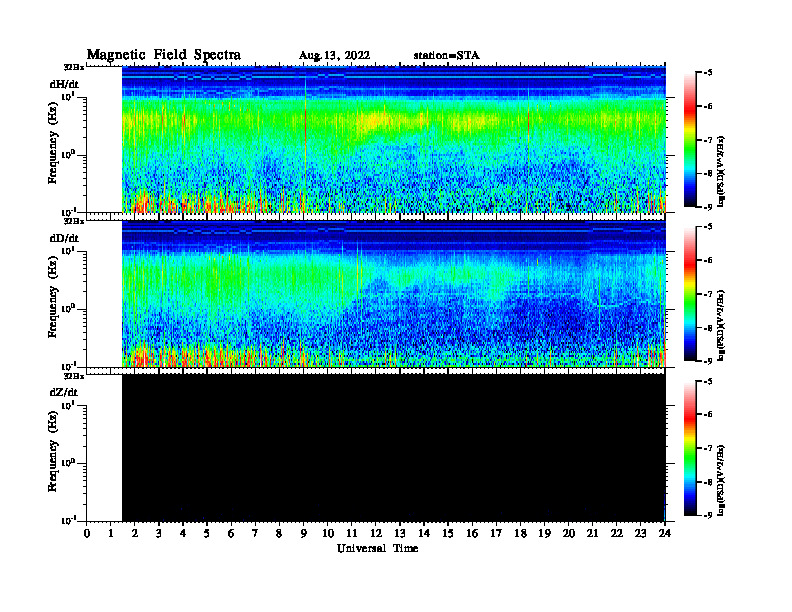The image size is (792, 612).
Task: Click hour 22 on the Universal Time axis
Action: coord(617,533)
